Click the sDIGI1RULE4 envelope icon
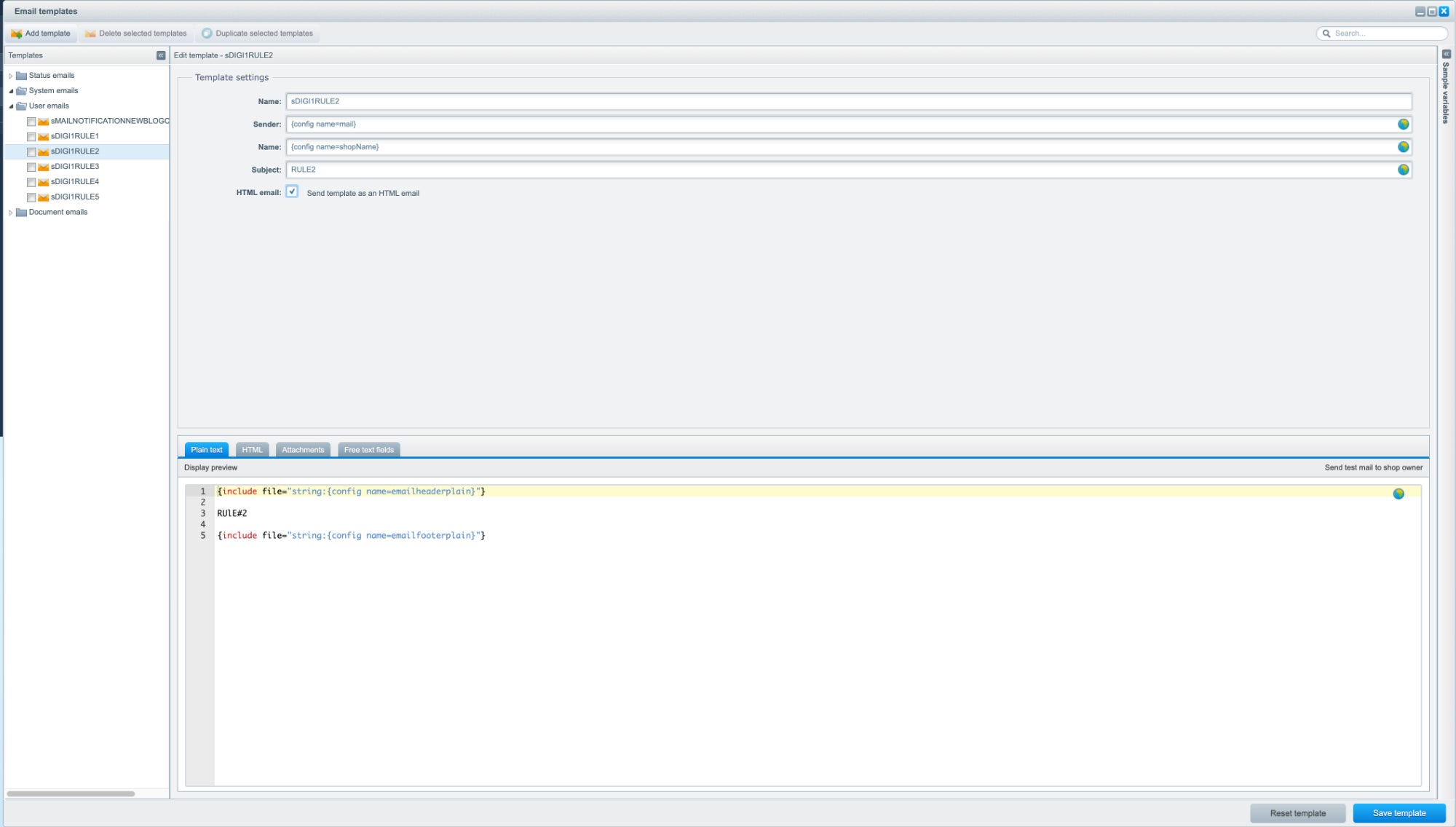 (x=43, y=182)
